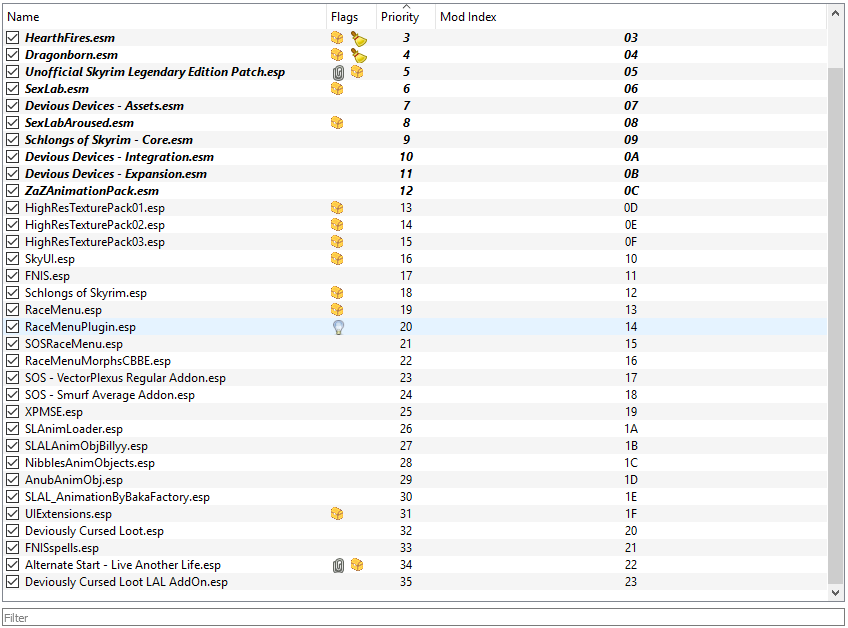848x628 pixels.
Task: Click priority value 20 of RaceMenuPlugin.esp
Action: pos(406,327)
